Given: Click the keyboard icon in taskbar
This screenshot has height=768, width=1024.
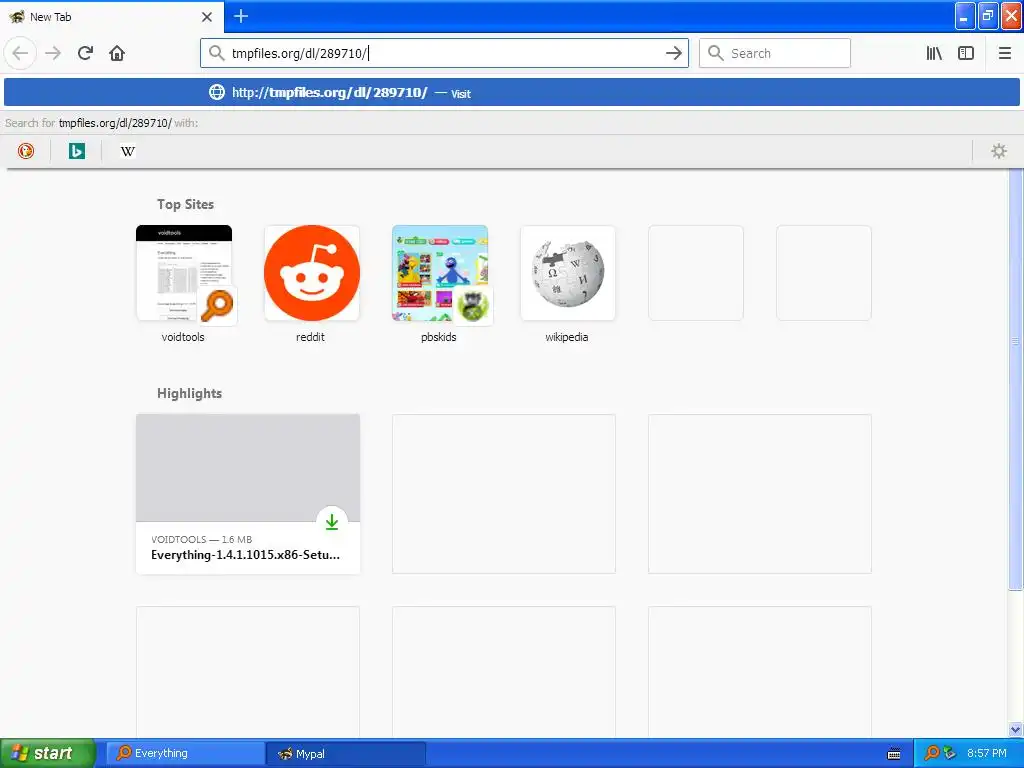Looking at the screenshot, I should [x=894, y=754].
